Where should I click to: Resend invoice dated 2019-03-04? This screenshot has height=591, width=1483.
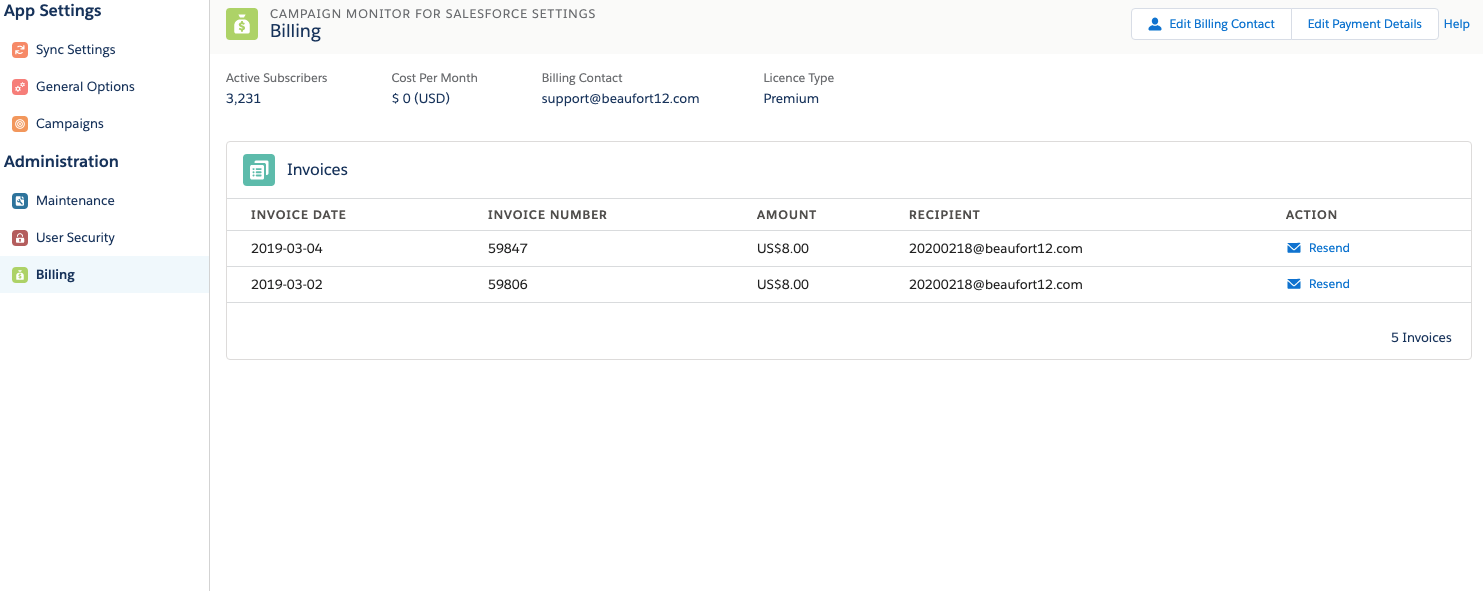click(1318, 248)
